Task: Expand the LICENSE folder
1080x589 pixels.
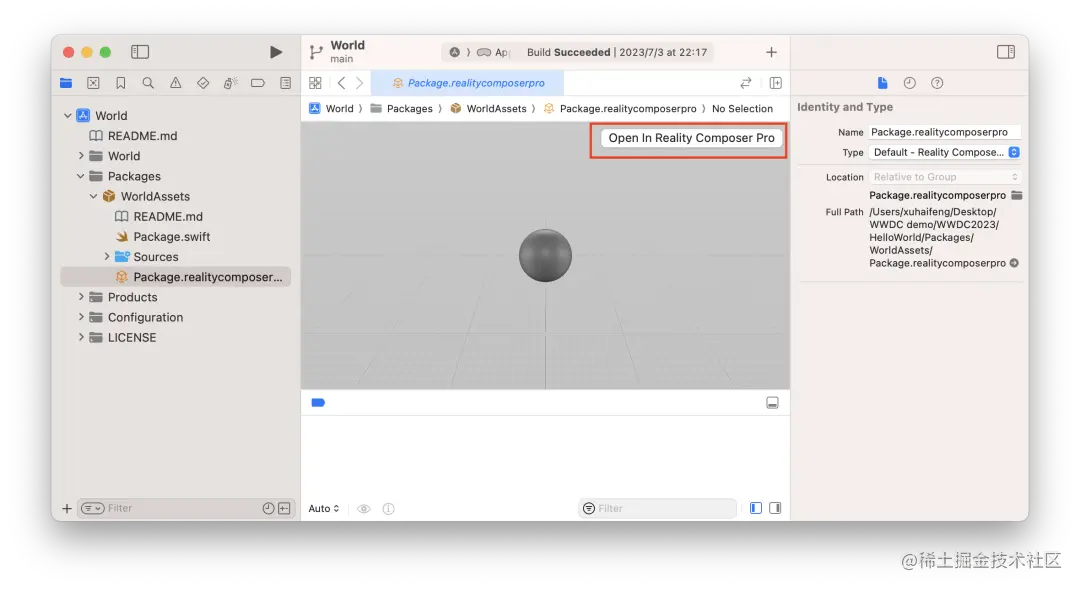Action: tap(81, 337)
